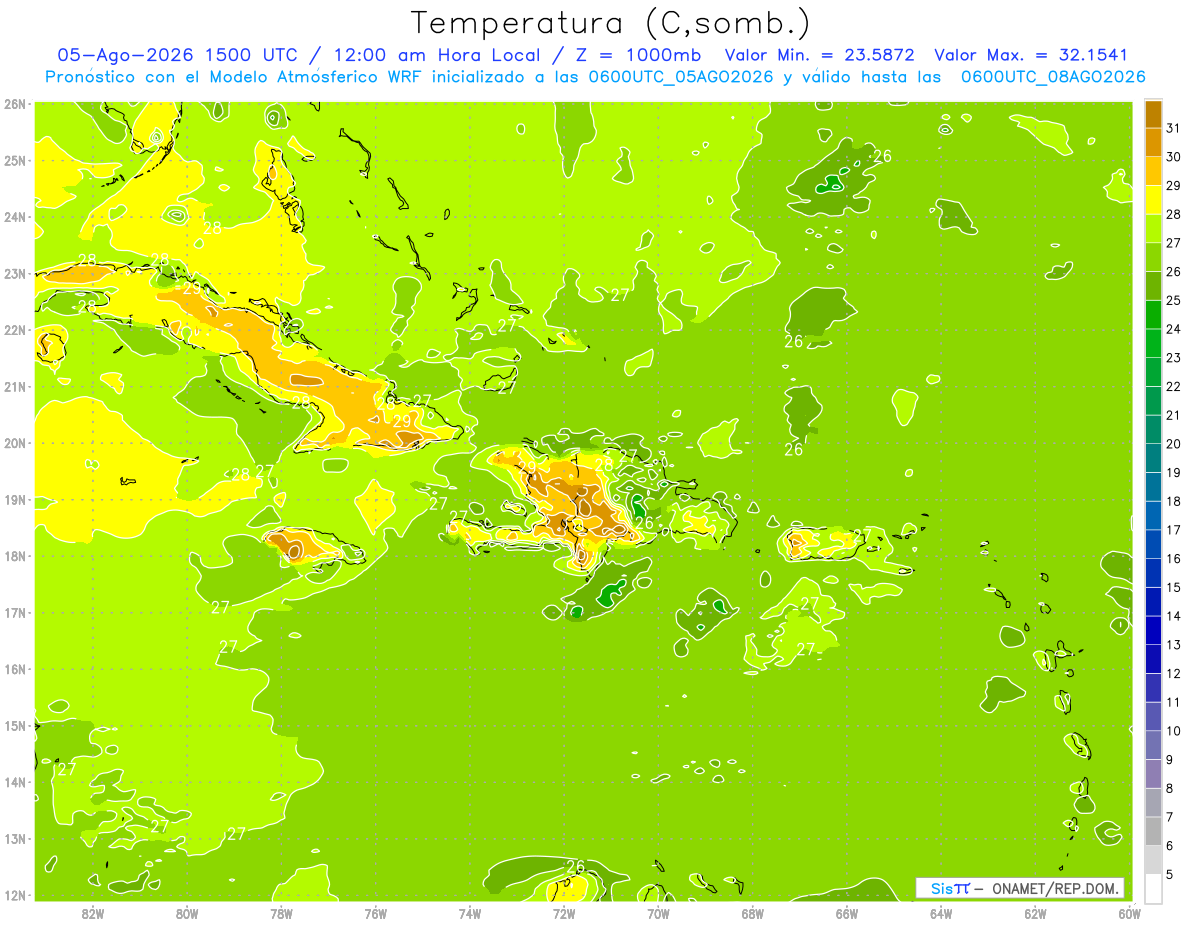Click the 70W longitude axis label
Screen dimensions: 1200x927
click(658, 913)
